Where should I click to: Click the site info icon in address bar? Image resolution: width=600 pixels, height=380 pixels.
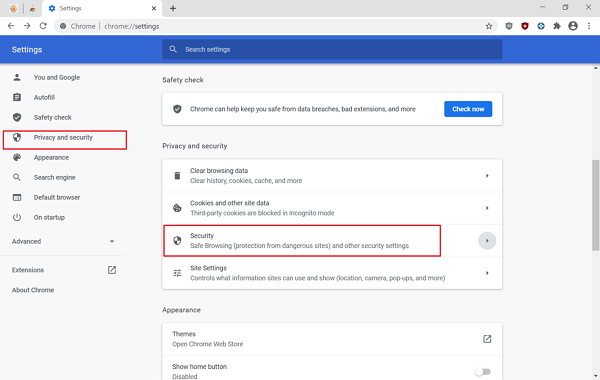tap(63, 26)
